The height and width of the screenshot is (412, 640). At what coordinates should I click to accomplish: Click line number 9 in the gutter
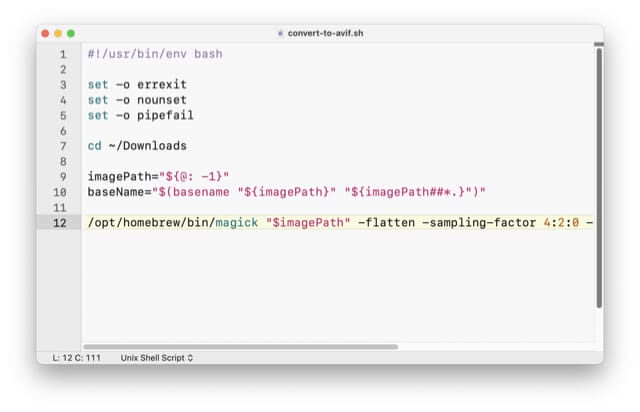[x=63, y=177]
